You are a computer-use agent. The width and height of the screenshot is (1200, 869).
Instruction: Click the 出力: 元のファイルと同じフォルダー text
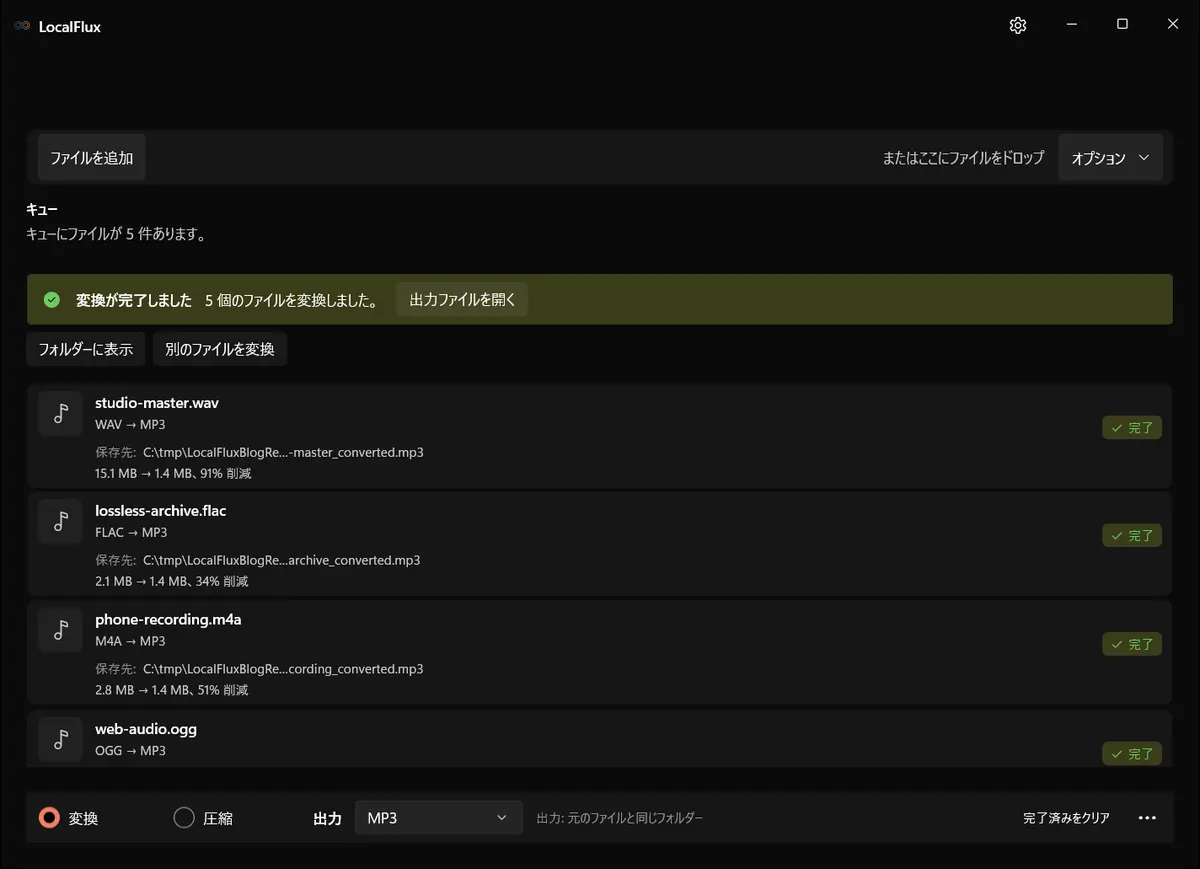(x=620, y=818)
